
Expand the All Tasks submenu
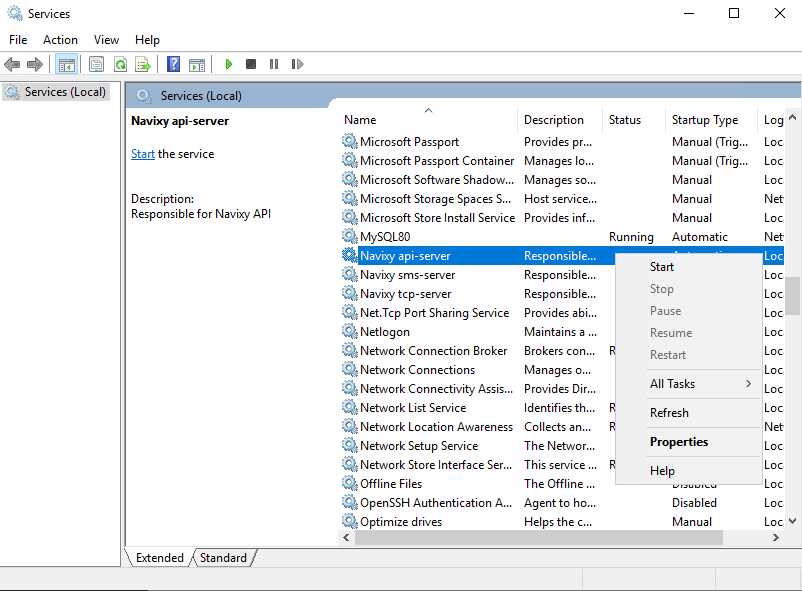[x=688, y=384]
